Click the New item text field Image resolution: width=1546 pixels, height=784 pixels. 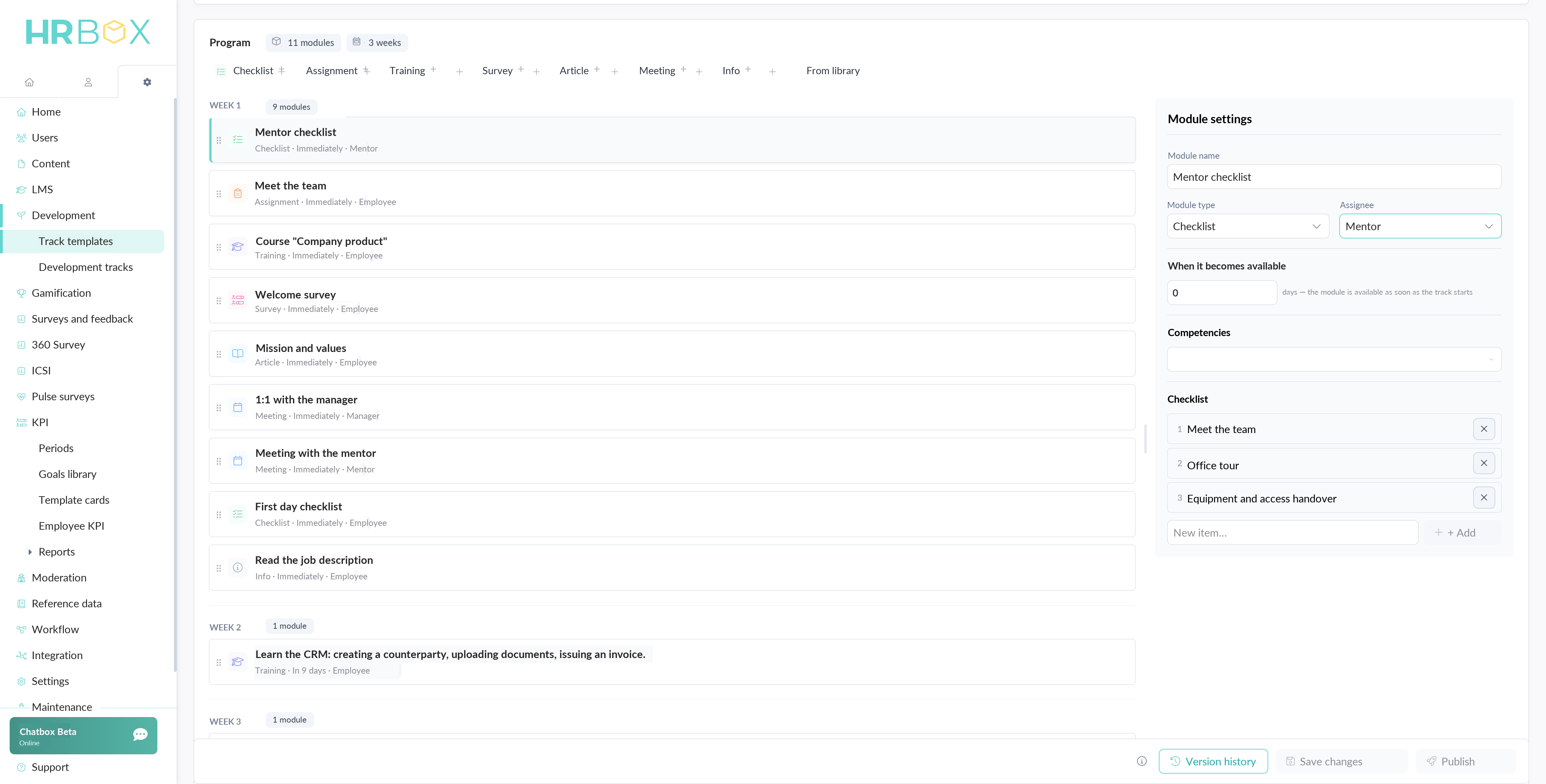1292,532
